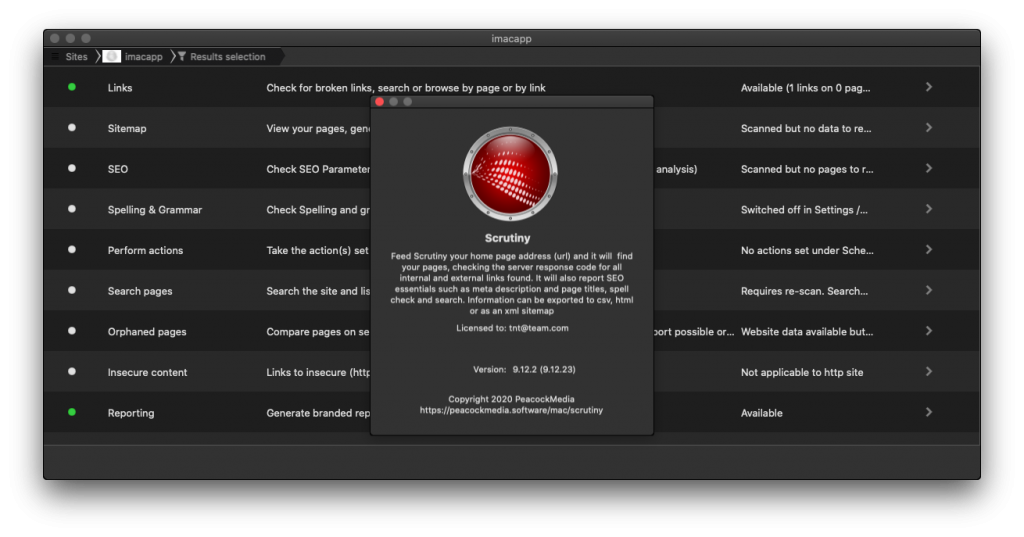Viewport: 1024px width, 537px height.
Task: Click the status dot beside Insecure content
Action: point(72,371)
